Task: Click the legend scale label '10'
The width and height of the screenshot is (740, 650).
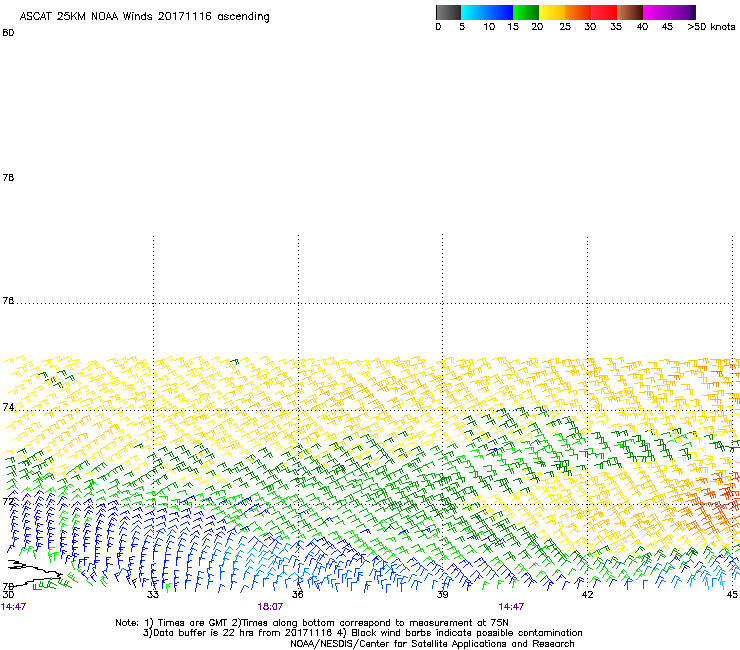Action: [x=489, y=27]
